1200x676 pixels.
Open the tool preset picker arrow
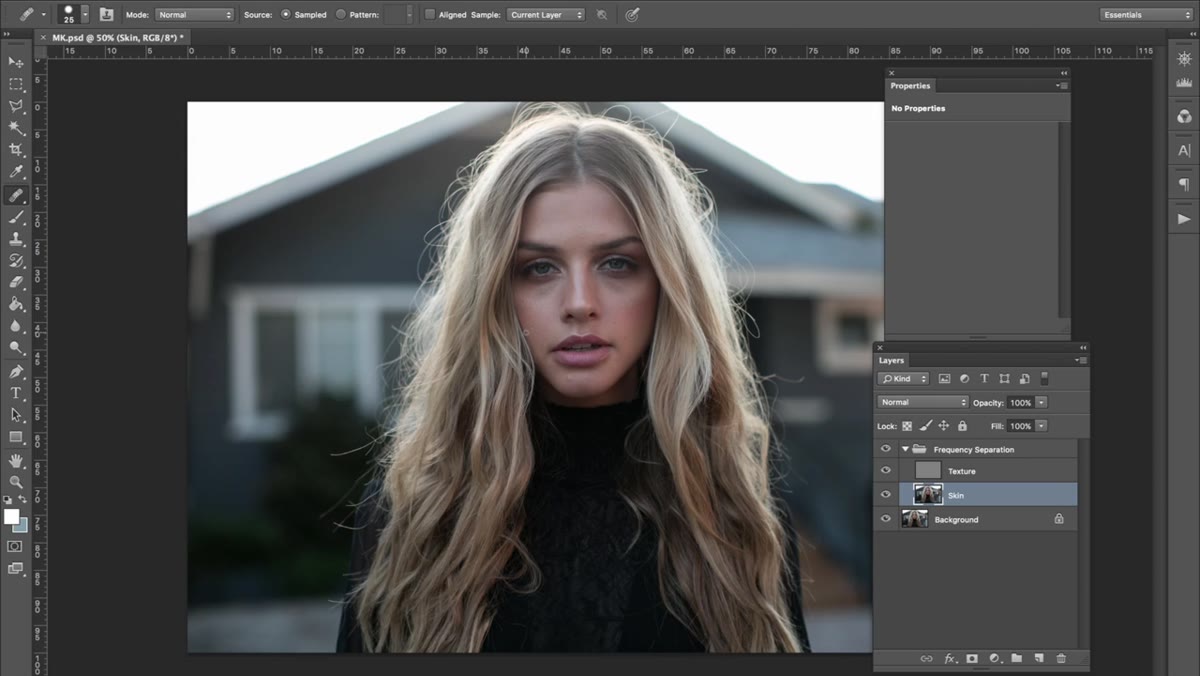pyautogui.click(x=44, y=14)
